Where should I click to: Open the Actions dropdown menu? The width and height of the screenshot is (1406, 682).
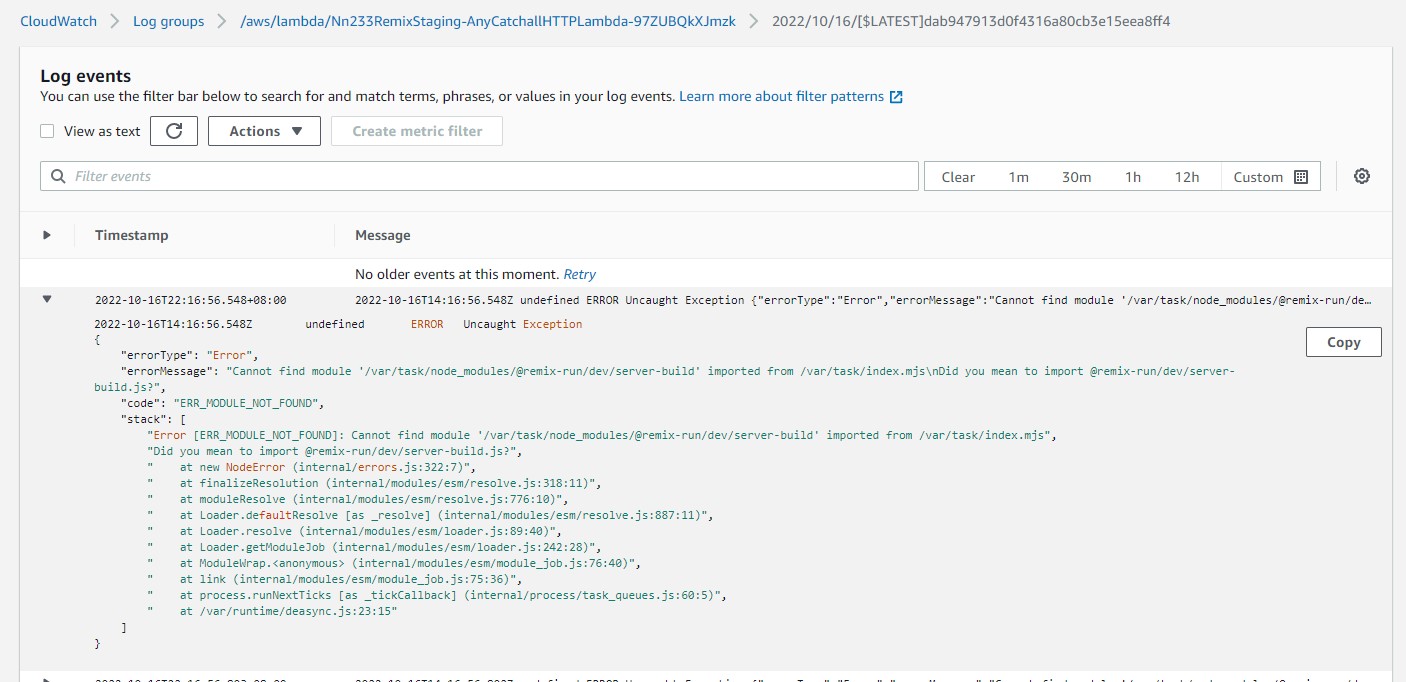263,130
